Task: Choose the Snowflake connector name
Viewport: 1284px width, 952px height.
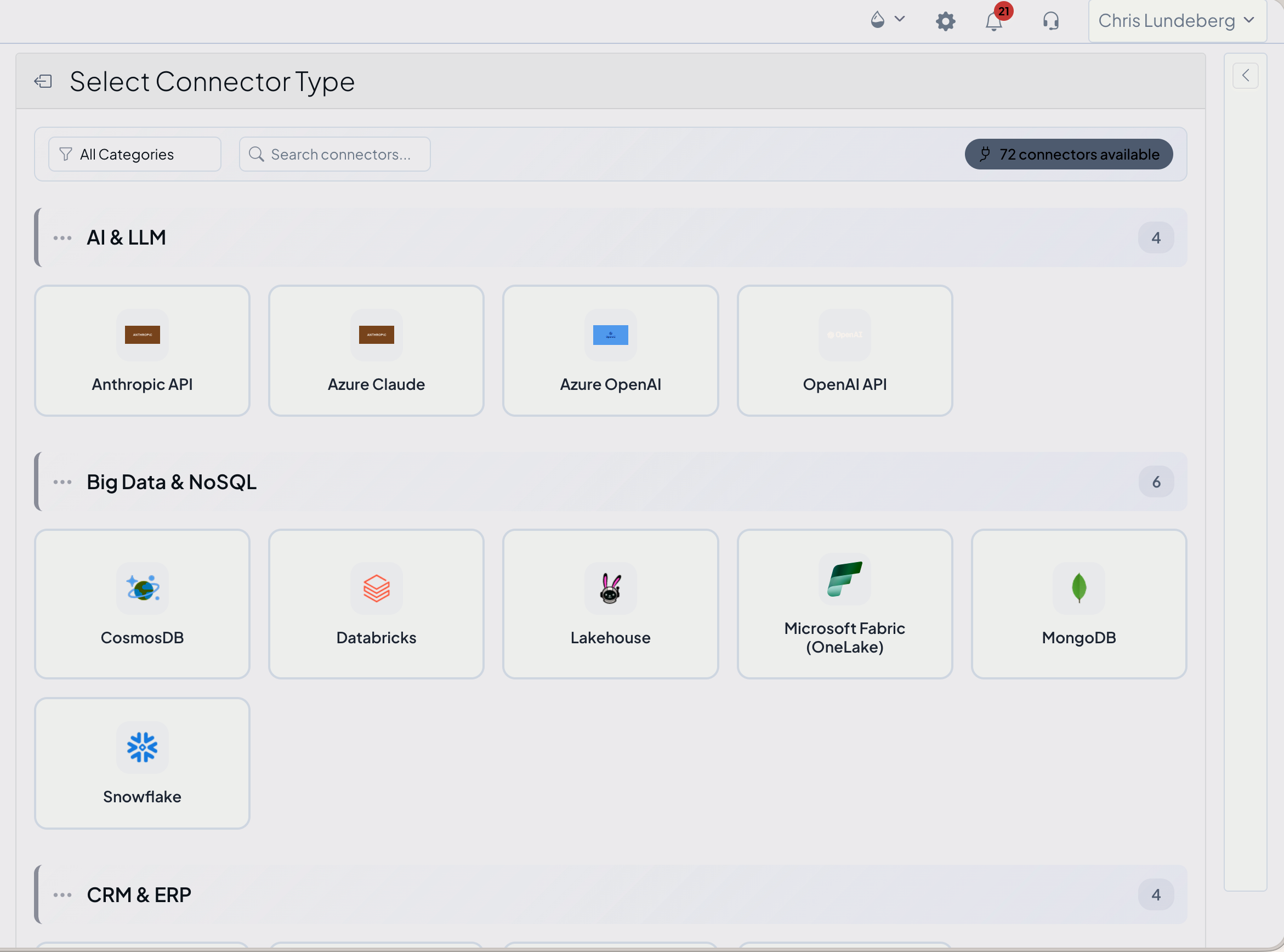Action: click(143, 797)
